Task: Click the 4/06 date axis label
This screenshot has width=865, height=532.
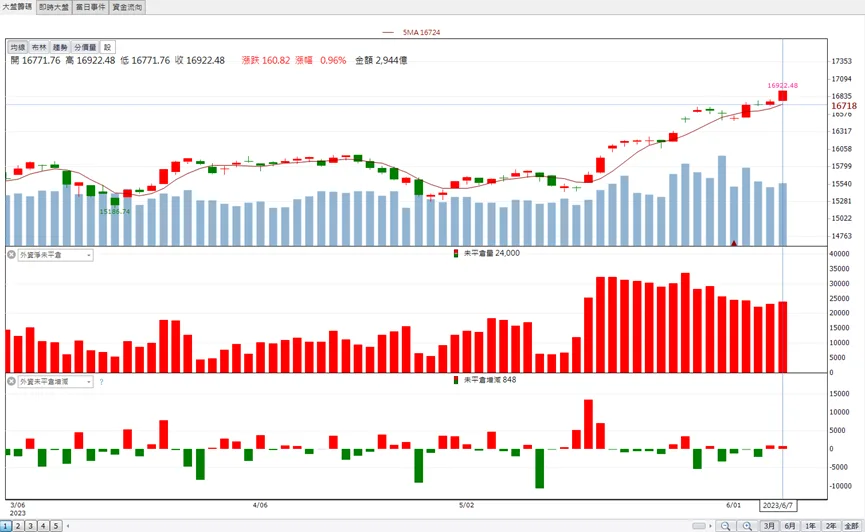Action: coord(260,506)
